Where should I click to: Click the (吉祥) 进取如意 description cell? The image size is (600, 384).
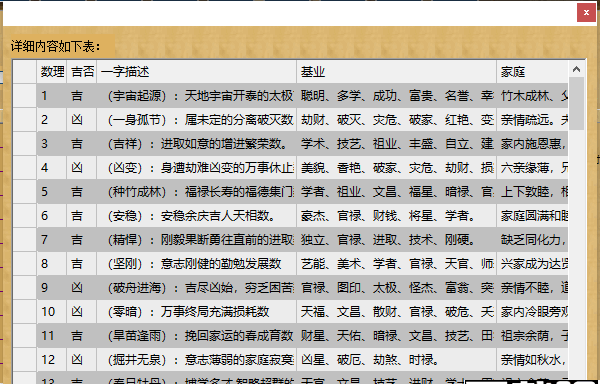coord(197,144)
